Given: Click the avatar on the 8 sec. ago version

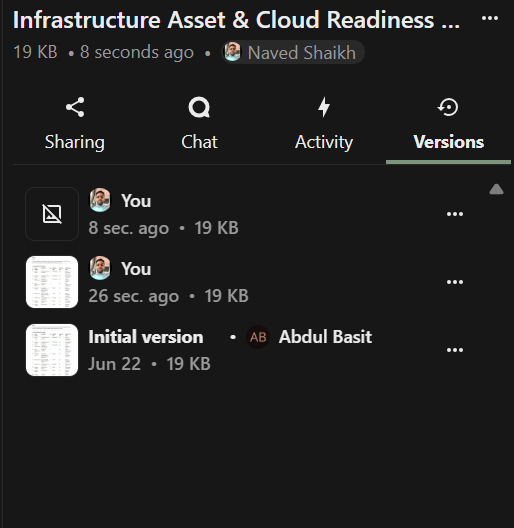Looking at the screenshot, I should coord(100,200).
